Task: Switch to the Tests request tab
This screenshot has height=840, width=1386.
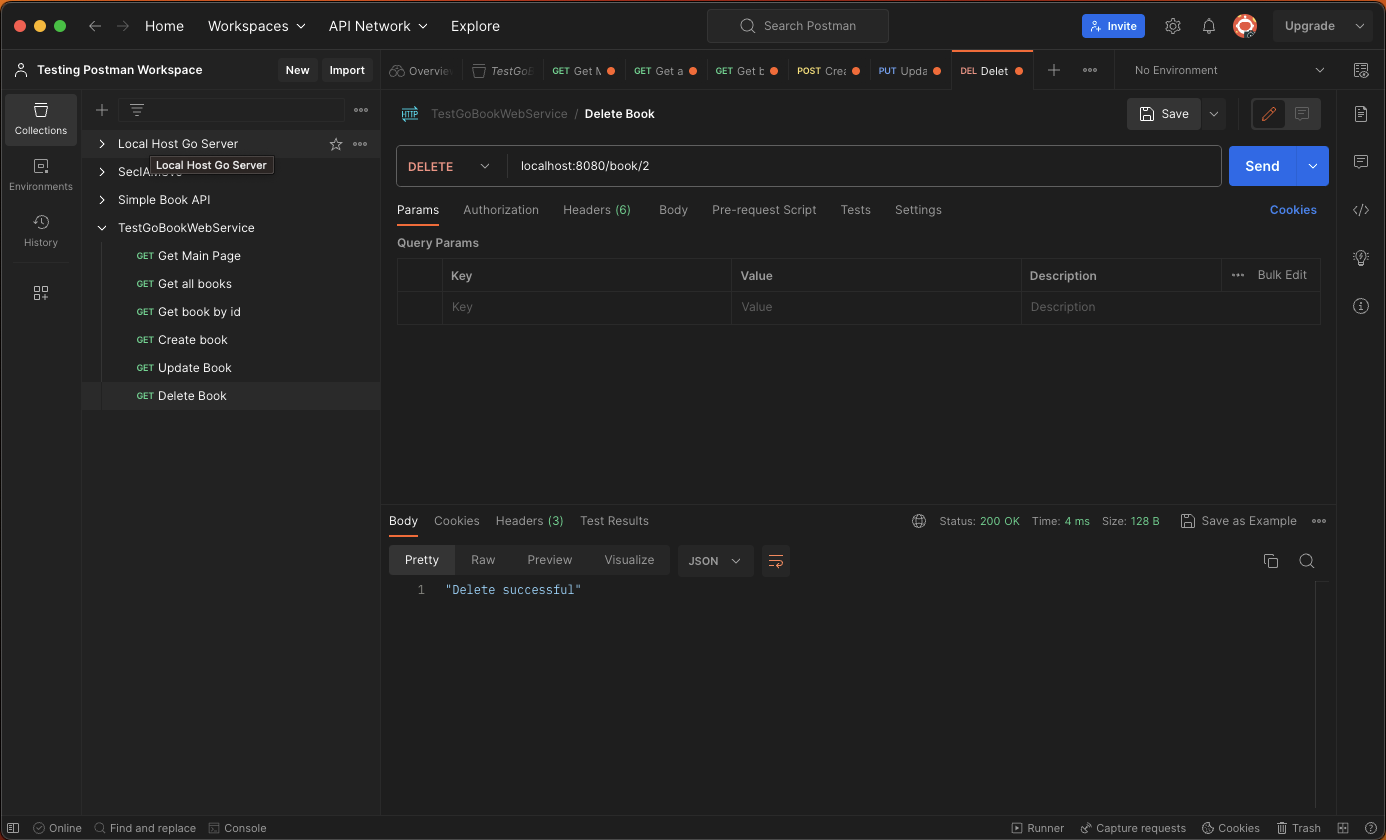Action: tap(855, 210)
